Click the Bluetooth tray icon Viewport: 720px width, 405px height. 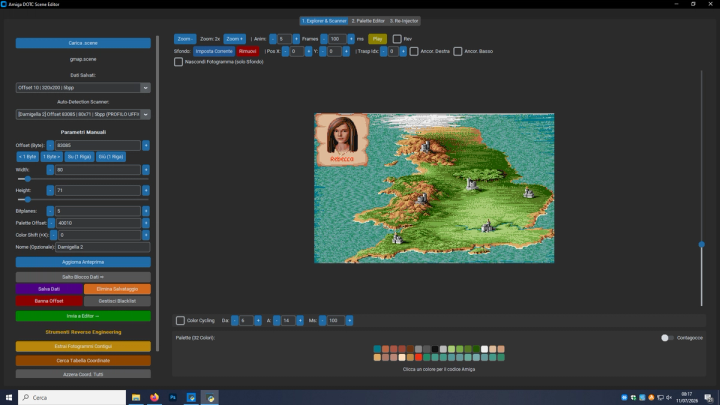point(624,397)
